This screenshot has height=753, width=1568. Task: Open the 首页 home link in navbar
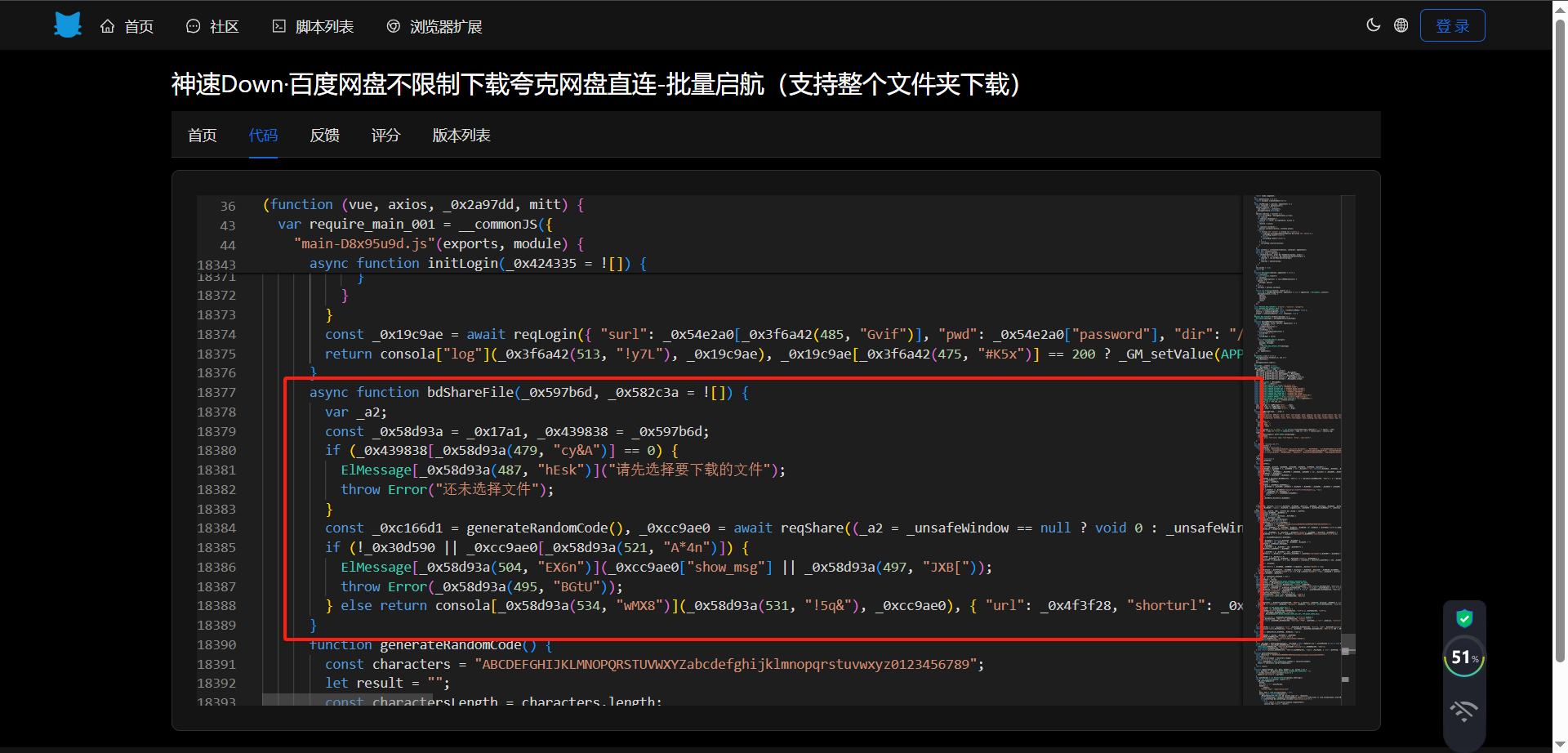click(x=127, y=27)
